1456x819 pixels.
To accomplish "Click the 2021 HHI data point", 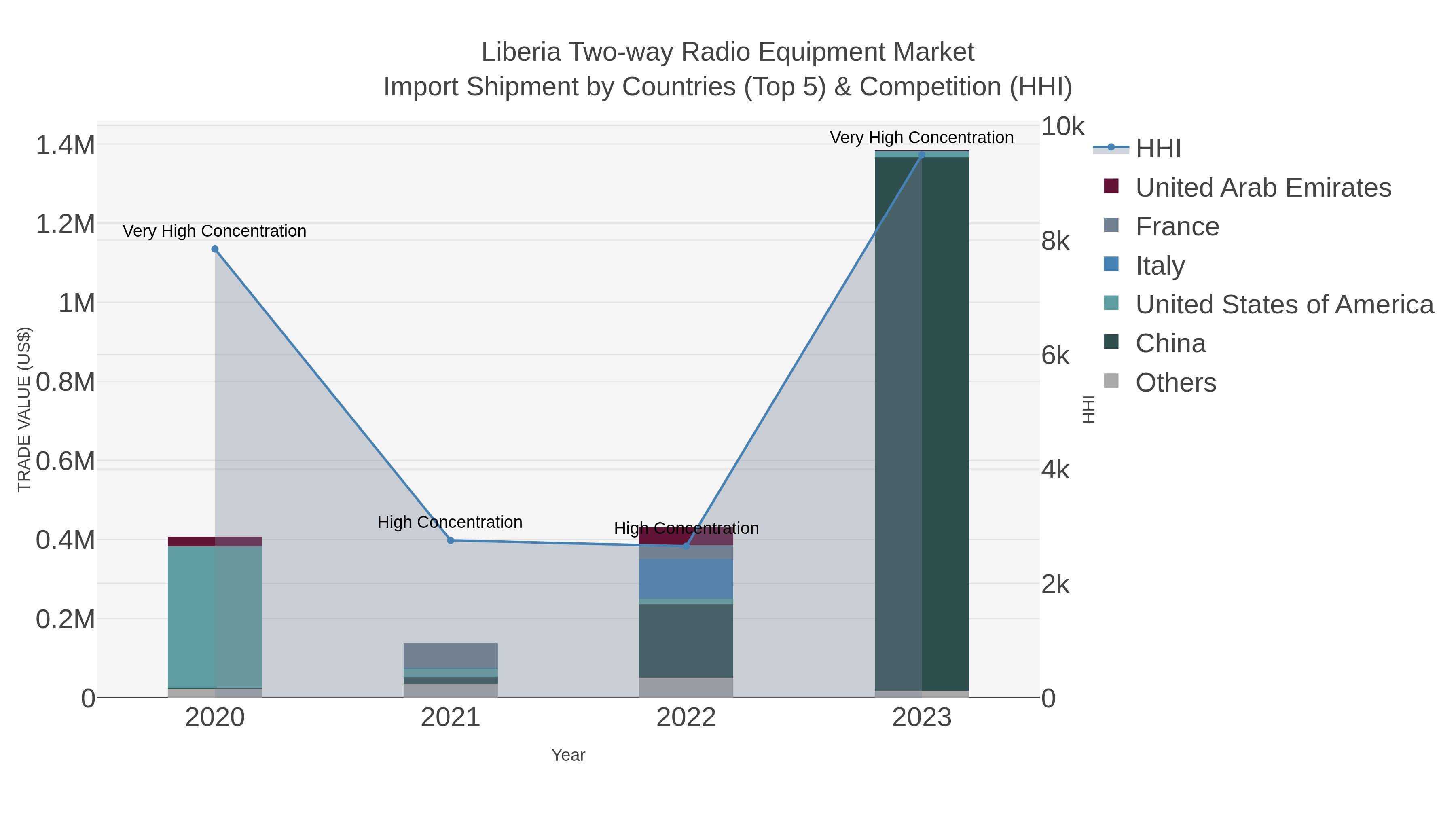I will pyautogui.click(x=451, y=540).
